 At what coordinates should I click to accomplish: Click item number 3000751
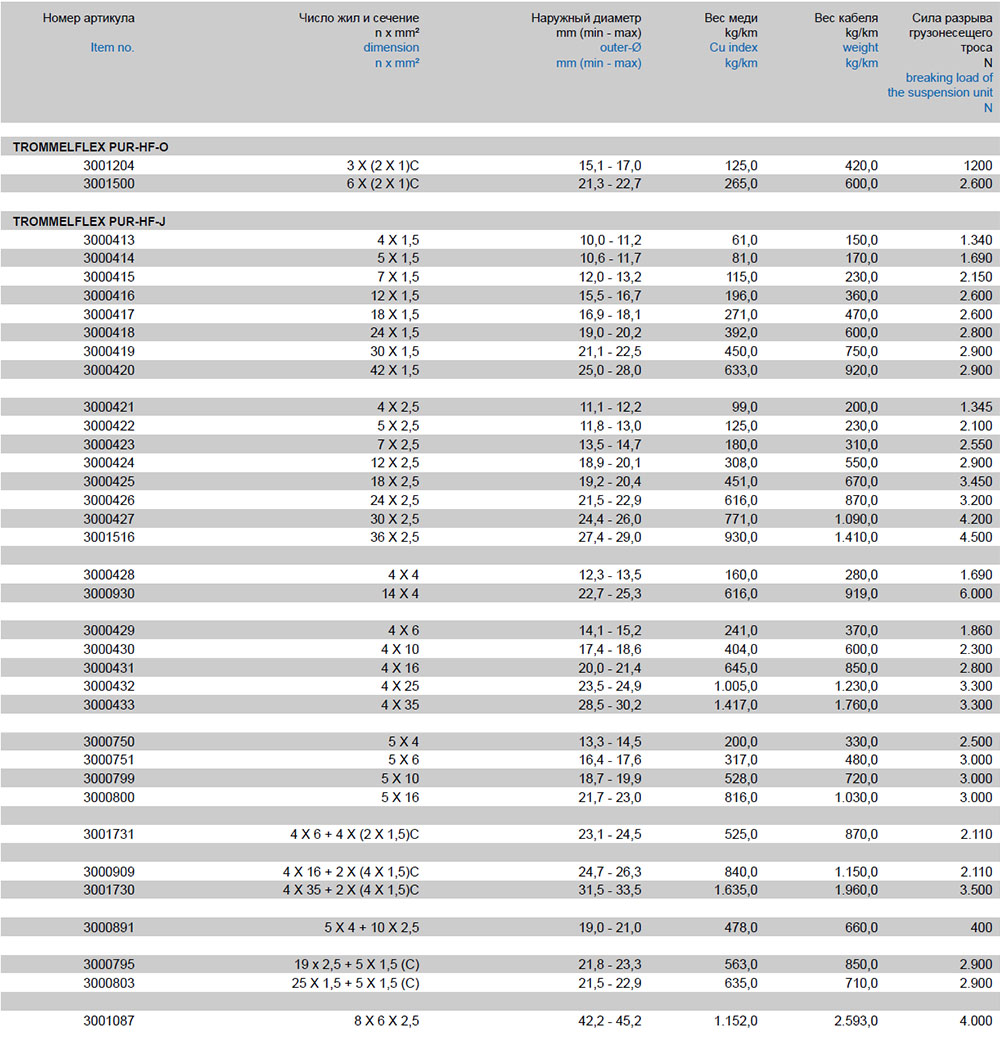pyautogui.click(x=109, y=760)
